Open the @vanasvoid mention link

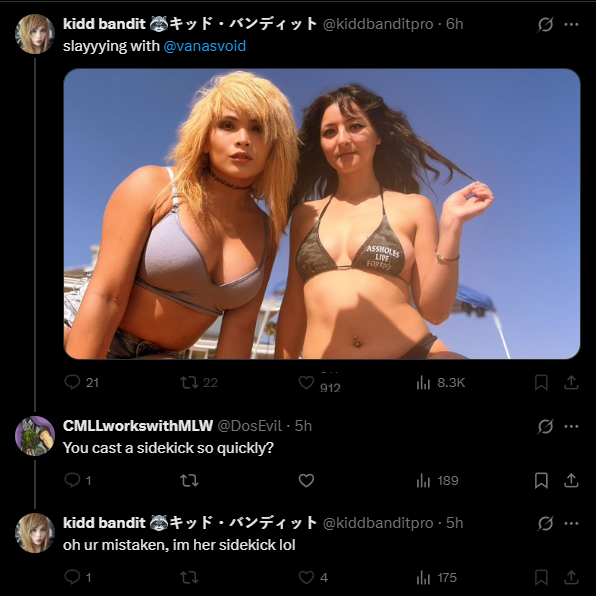(x=204, y=46)
